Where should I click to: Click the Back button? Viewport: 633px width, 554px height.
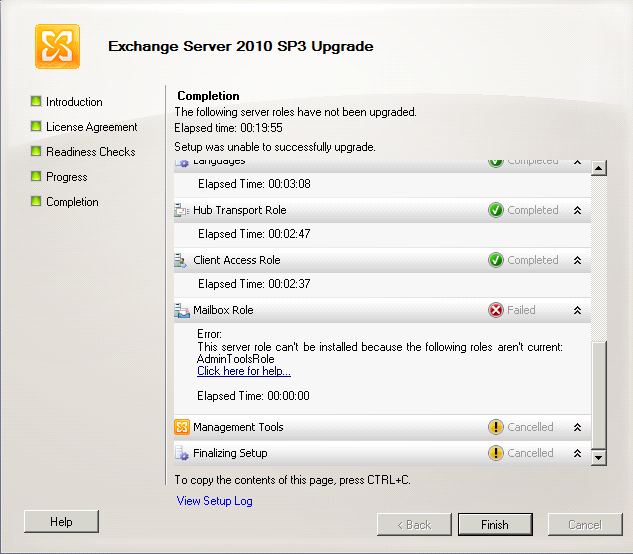tap(414, 525)
